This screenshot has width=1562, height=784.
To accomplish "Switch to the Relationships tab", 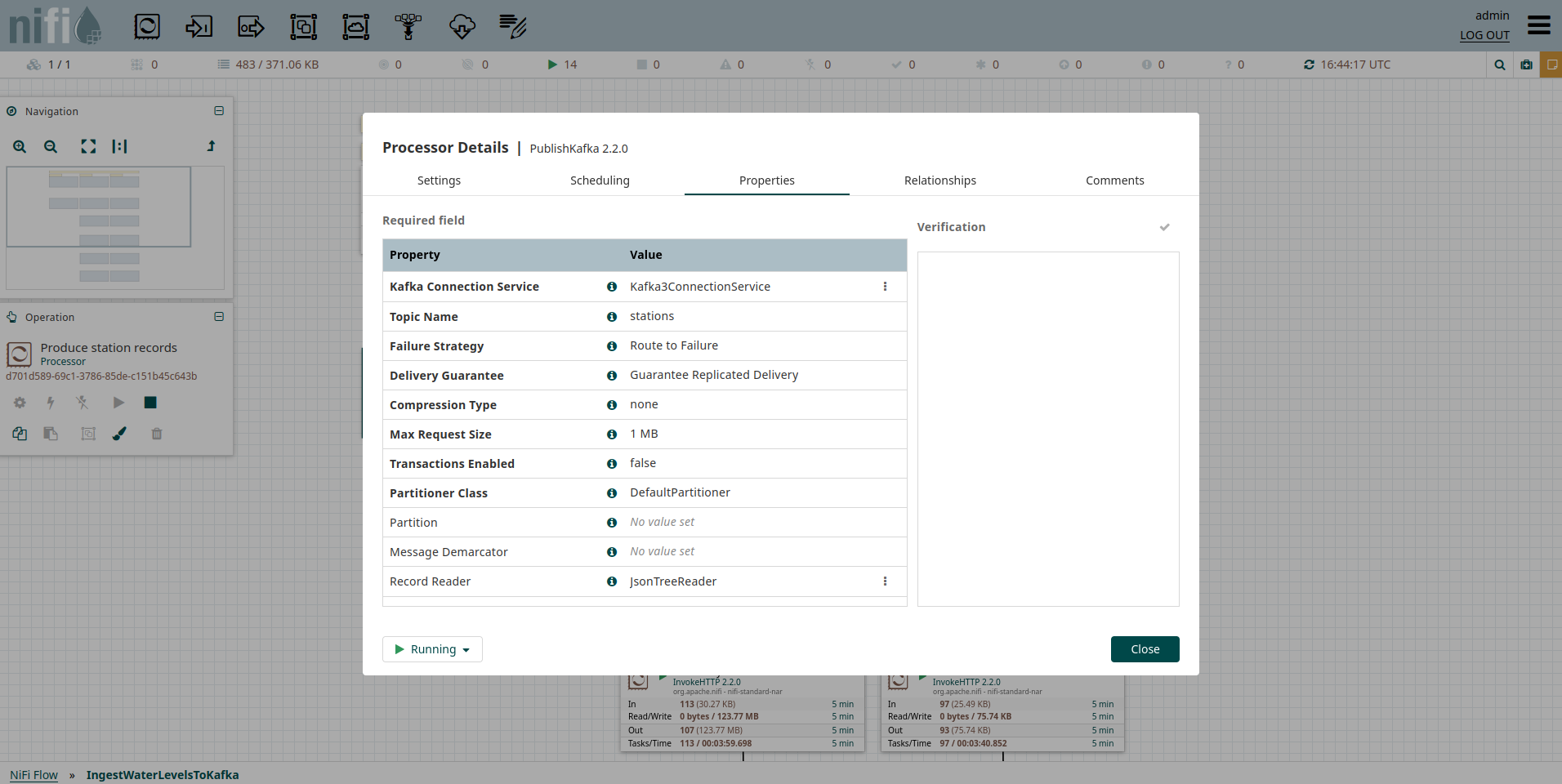I will coord(939,180).
